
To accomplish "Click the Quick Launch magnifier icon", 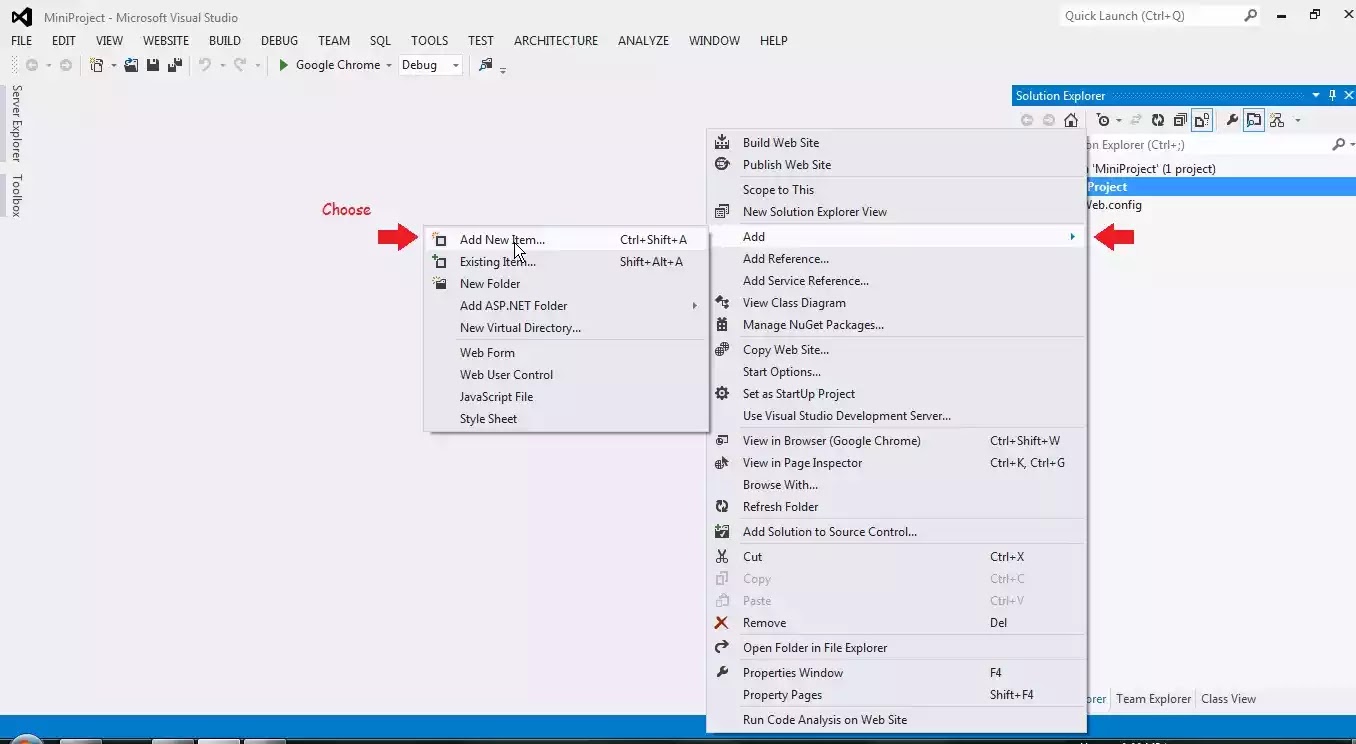I will point(1250,15).
